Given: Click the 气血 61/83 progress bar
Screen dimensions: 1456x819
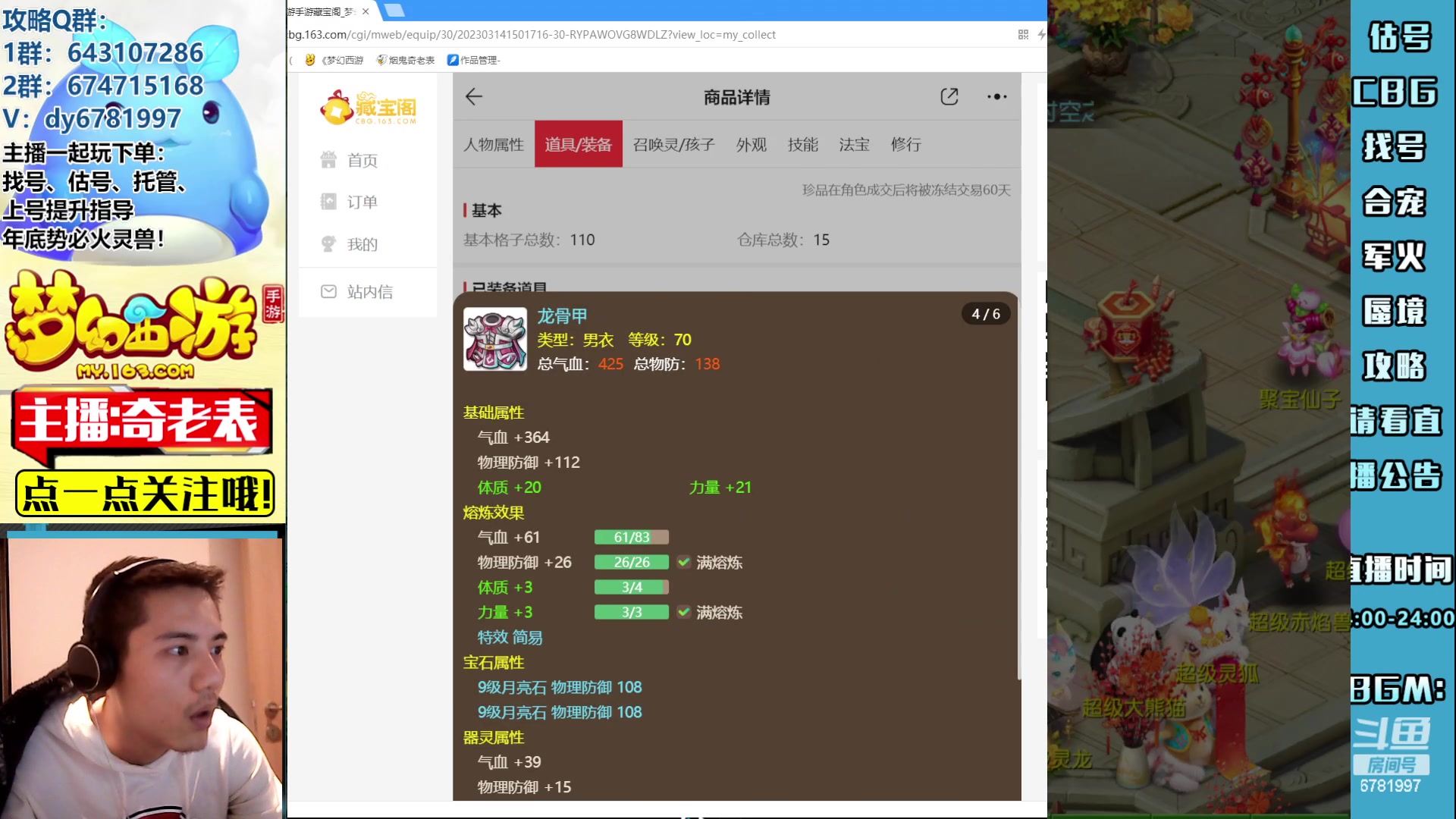Looking at the screenshot, I should [x=632, y=537].
